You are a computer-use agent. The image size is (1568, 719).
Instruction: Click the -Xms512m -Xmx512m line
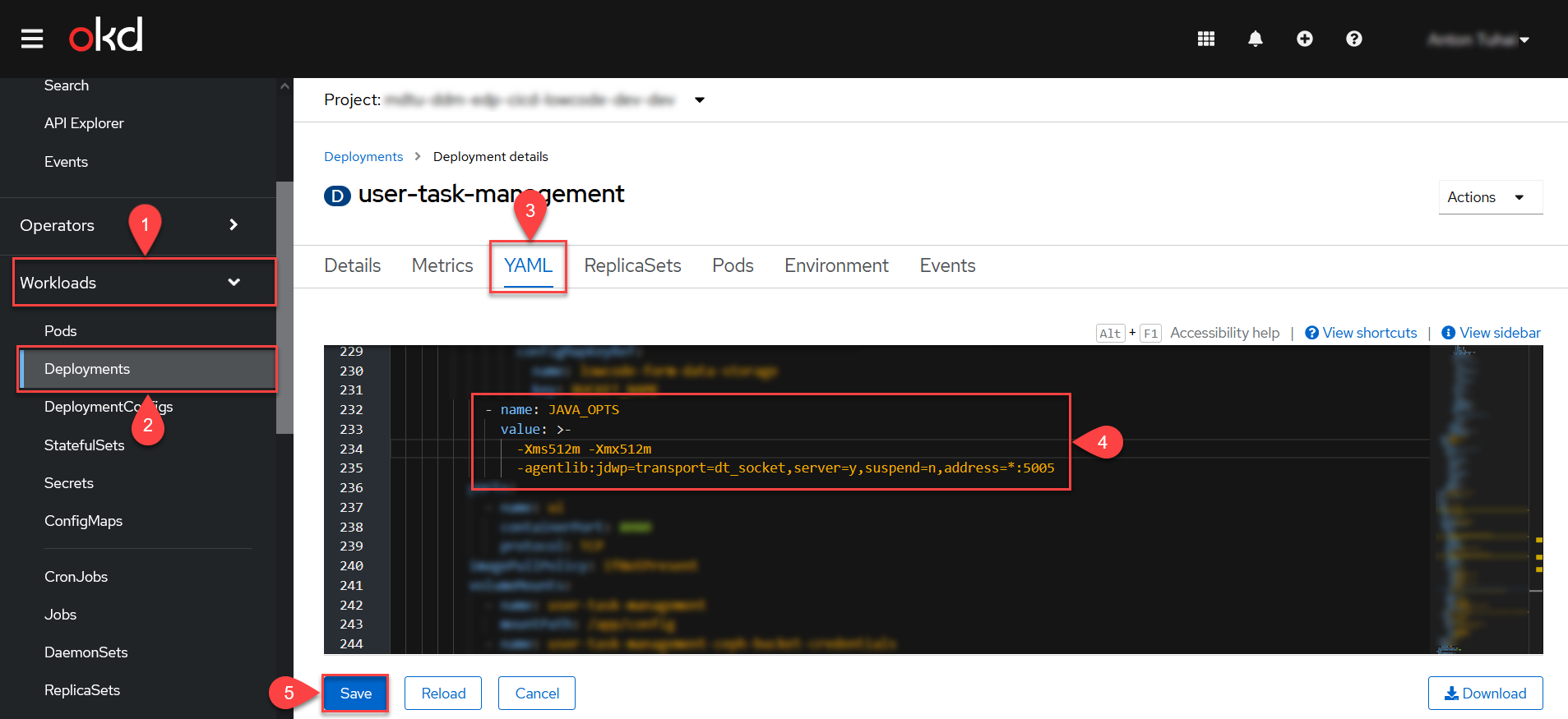click(584, 449)
